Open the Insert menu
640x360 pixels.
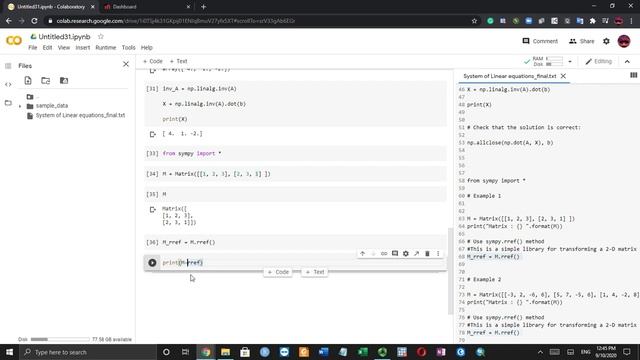82,48
